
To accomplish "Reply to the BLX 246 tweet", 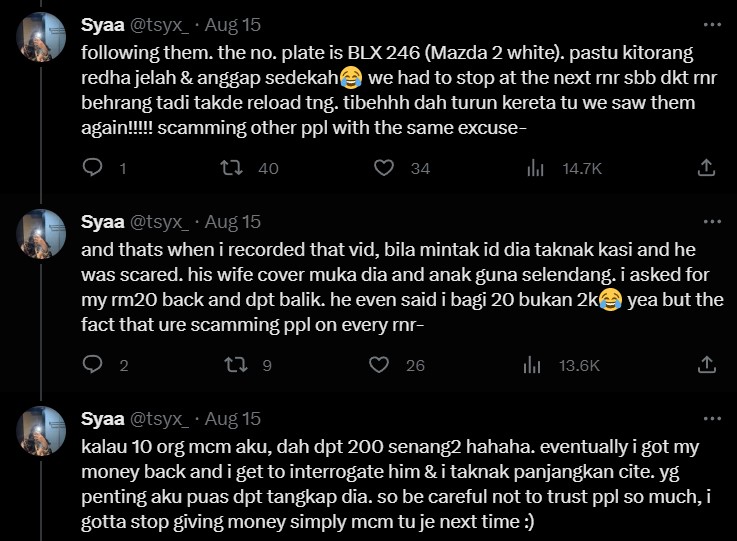I will pyautogui.click(x=92, y=168).
